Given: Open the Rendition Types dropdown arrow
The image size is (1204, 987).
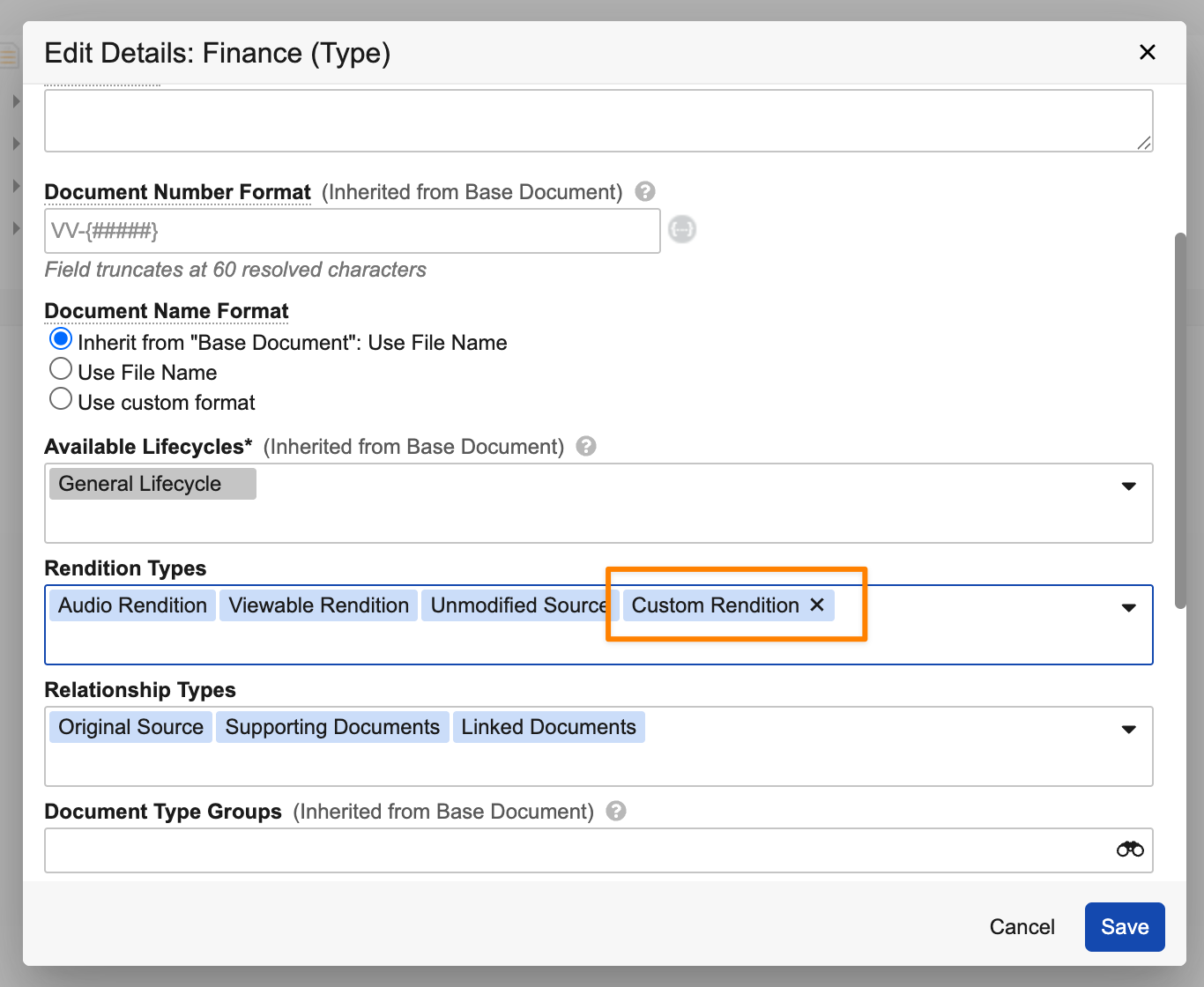Looking at the screenshot, I should point(1128,608).
